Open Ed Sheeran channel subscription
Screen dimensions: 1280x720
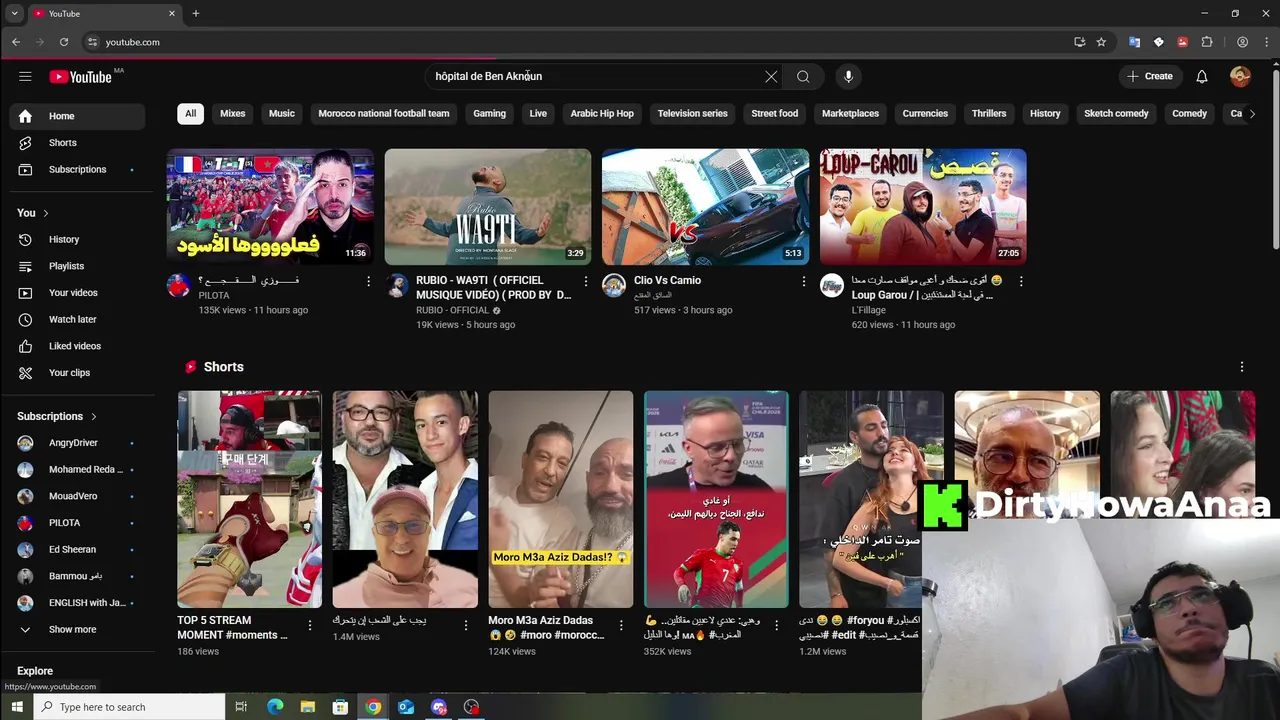coord(78,550)
